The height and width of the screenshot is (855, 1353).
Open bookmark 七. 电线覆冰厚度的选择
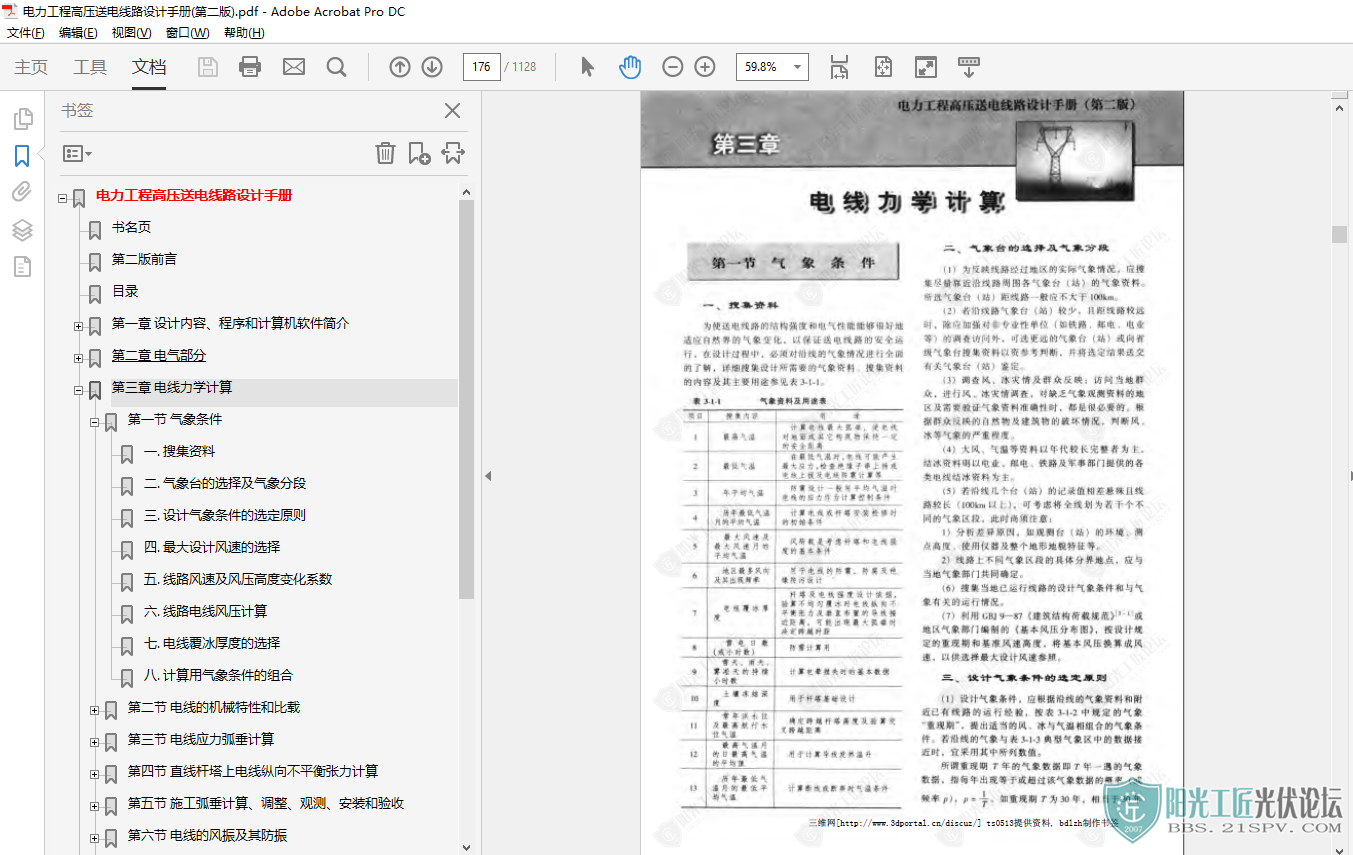coord(212,643)
